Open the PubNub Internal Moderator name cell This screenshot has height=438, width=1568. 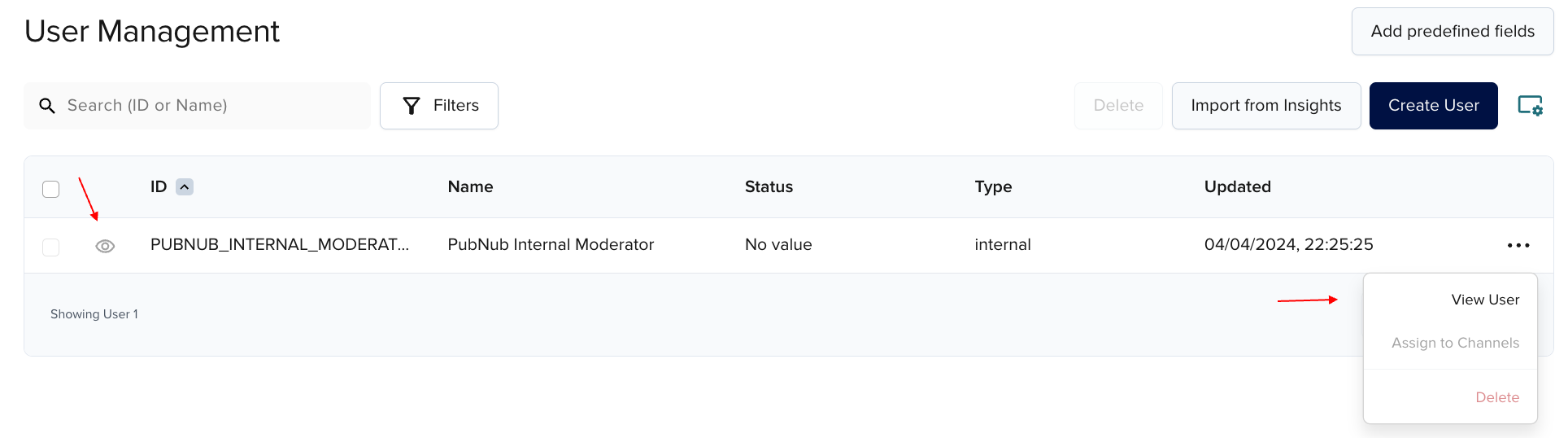click(551, 244)
